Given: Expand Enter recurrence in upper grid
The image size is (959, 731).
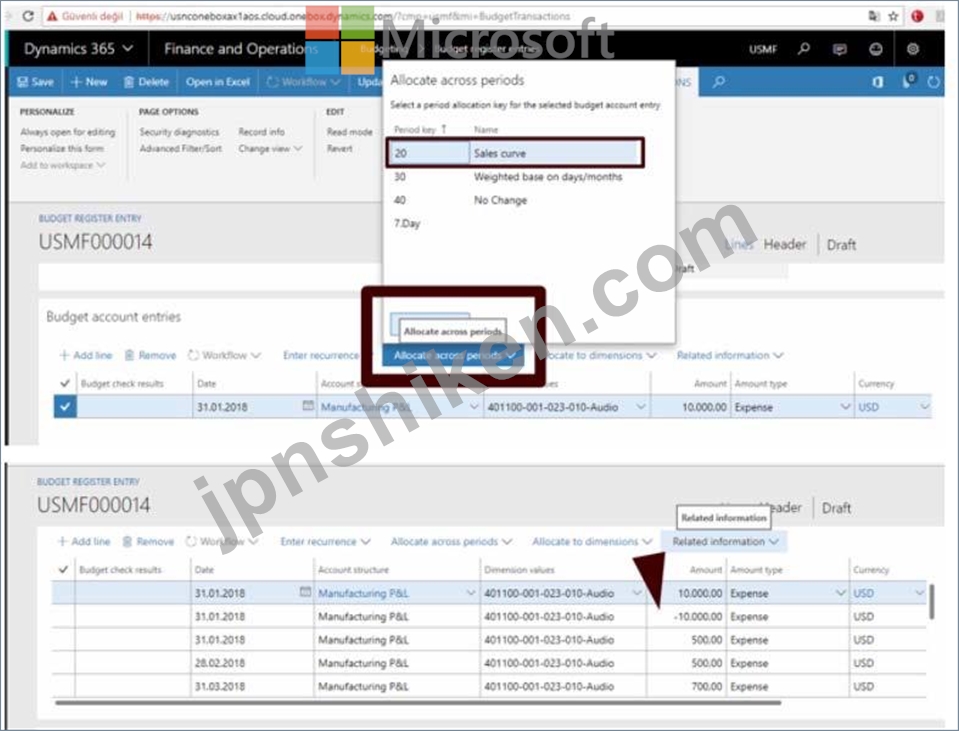Looking at the screenshot, I should click(322, 355).
